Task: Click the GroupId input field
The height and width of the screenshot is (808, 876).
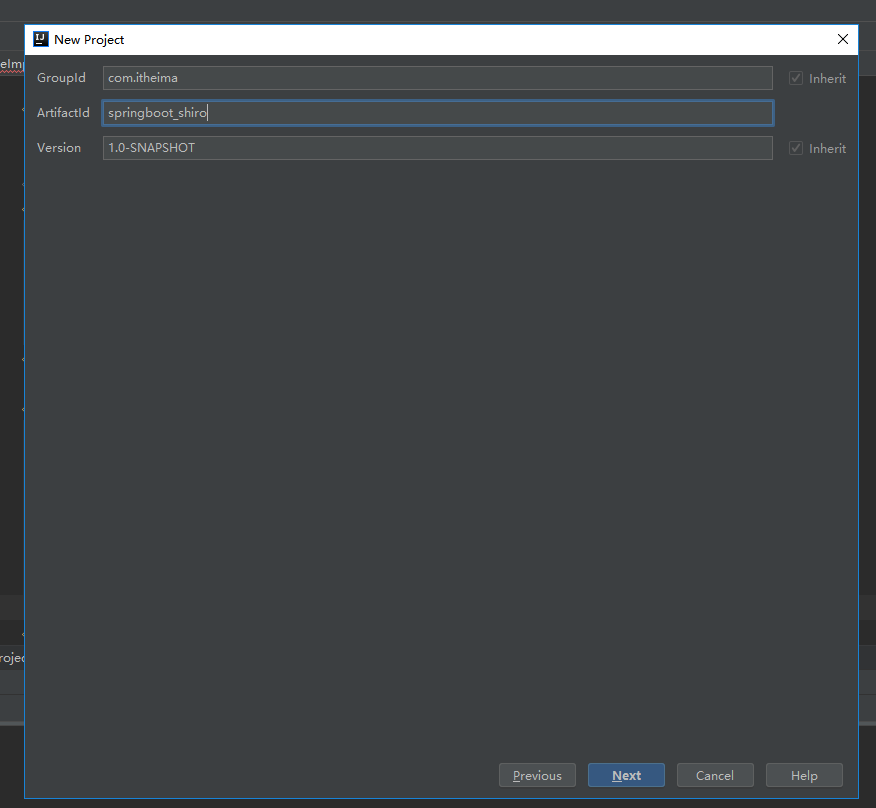Action: [x=437, y=78]
